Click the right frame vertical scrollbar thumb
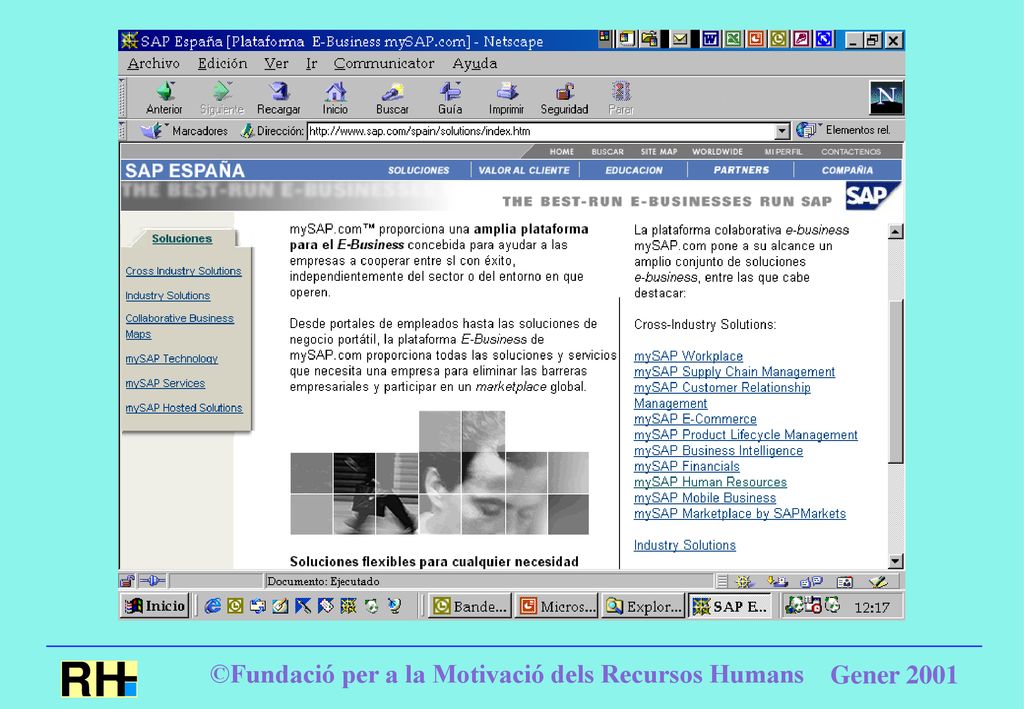The image size is (1024, 709). [896, 381]
